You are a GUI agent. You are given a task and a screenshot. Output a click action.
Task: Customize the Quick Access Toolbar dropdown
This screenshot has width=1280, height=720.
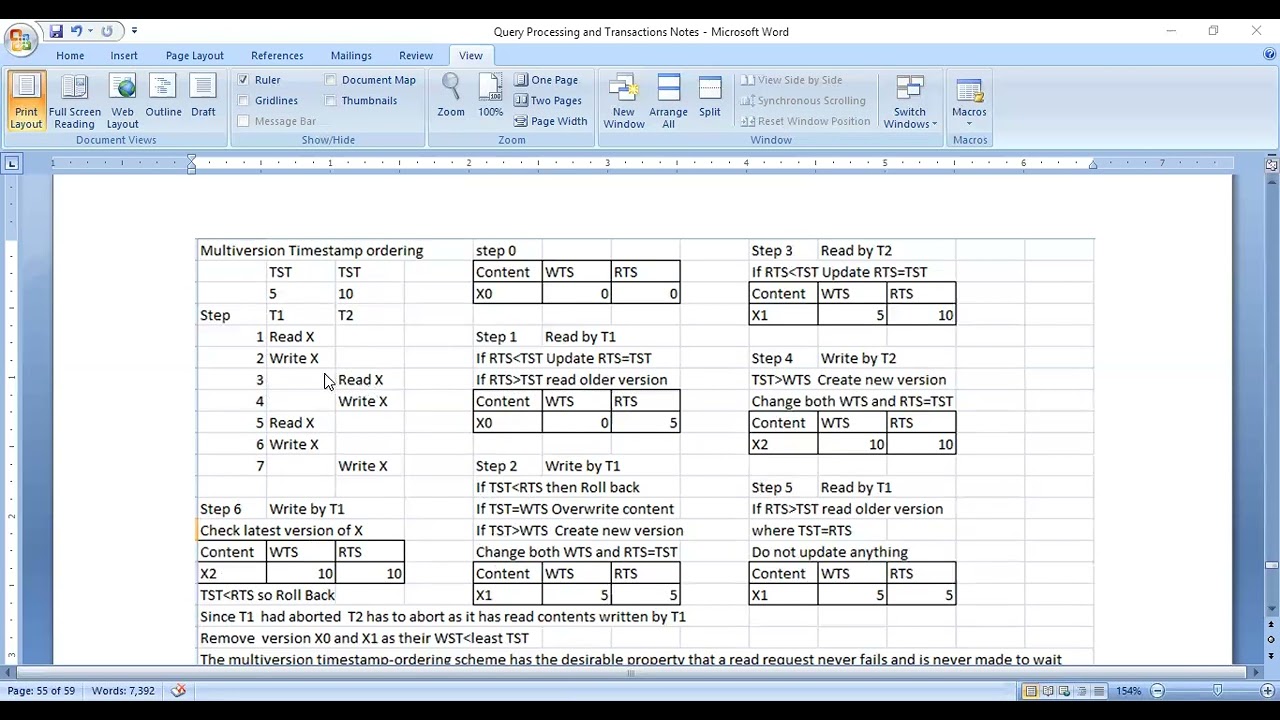click(134, 31)
